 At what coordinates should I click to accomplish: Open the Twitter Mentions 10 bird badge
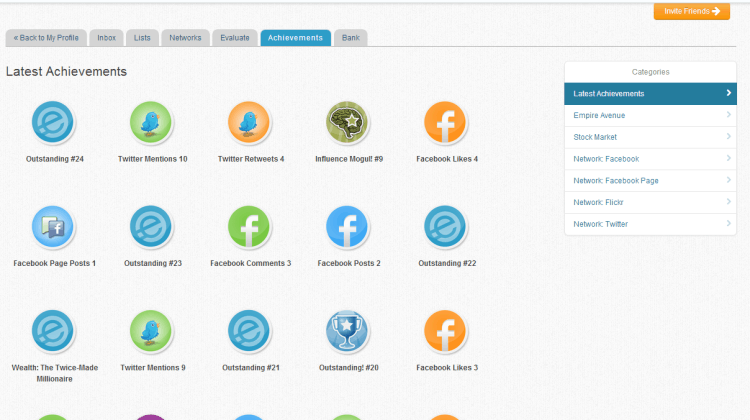[x=151, y=122]
